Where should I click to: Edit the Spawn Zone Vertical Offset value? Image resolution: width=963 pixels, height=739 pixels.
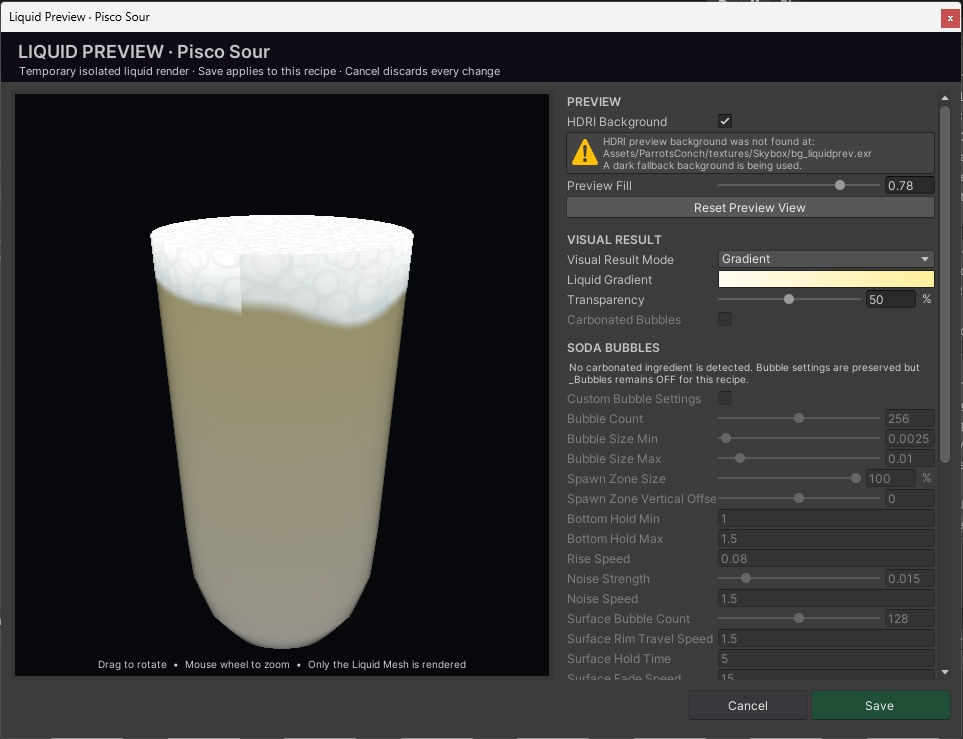(910, 498)
